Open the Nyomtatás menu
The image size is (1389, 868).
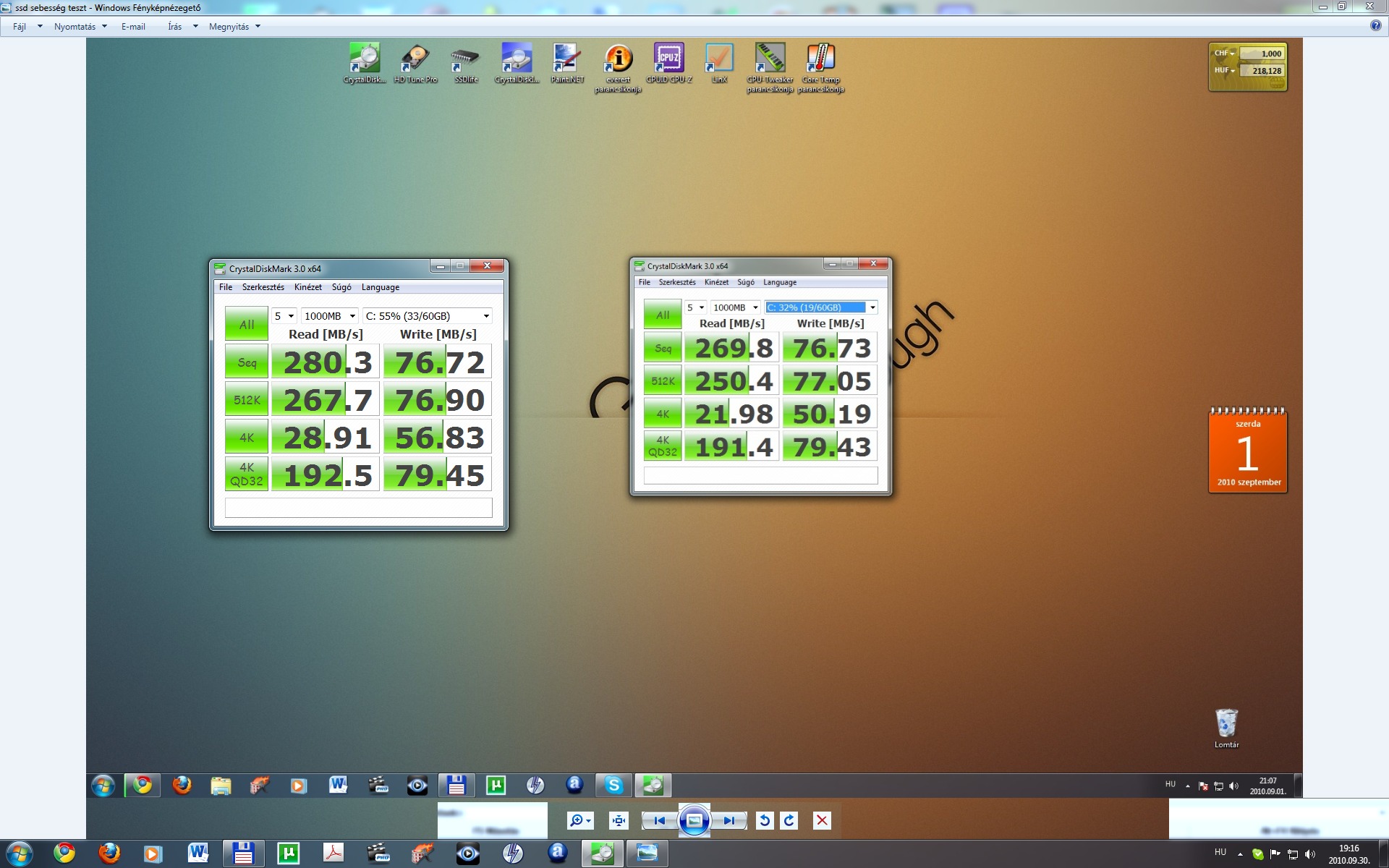tap(75, 27)
